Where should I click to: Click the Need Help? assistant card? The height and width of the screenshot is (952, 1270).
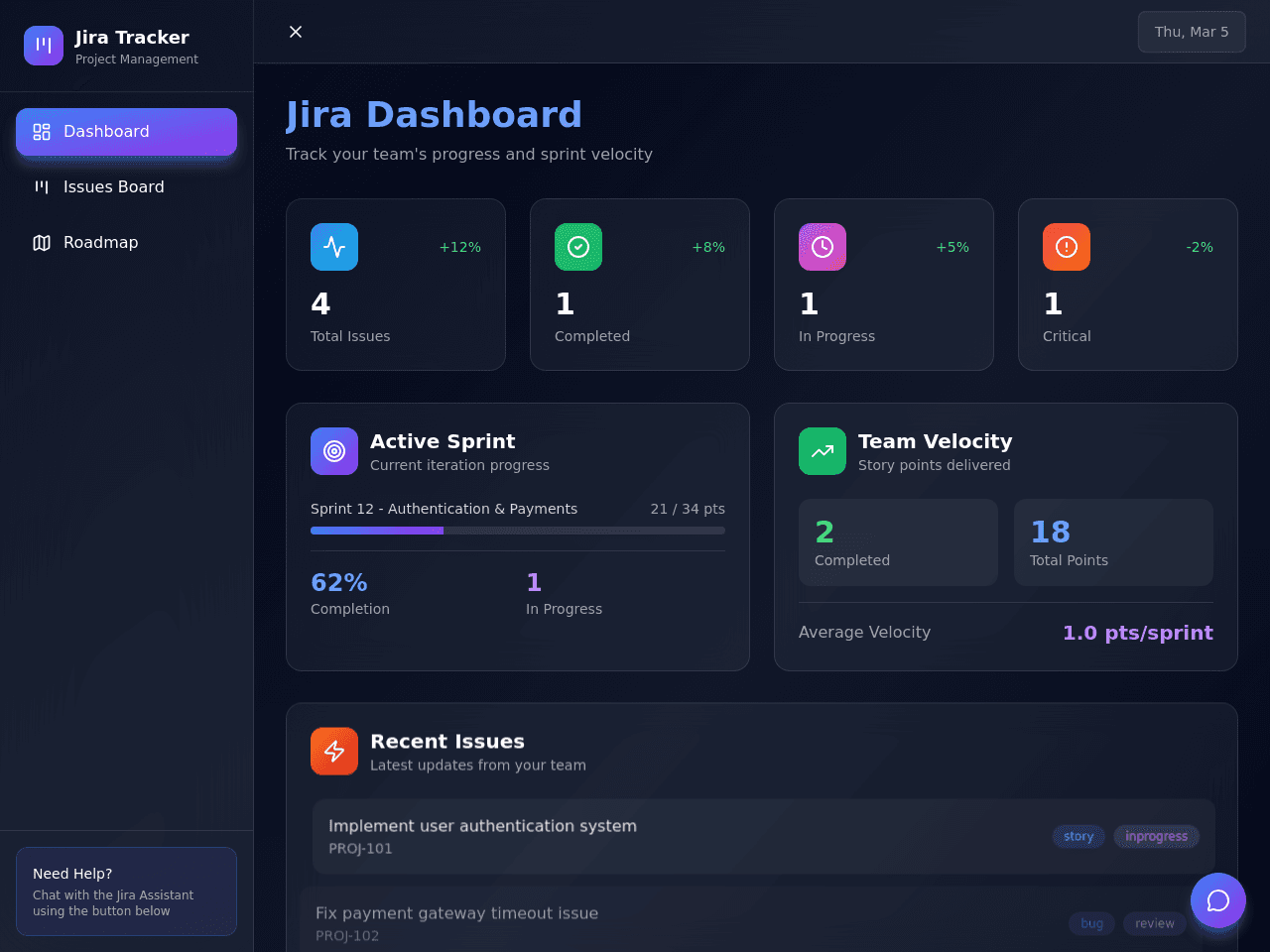(x=126, y=892)
